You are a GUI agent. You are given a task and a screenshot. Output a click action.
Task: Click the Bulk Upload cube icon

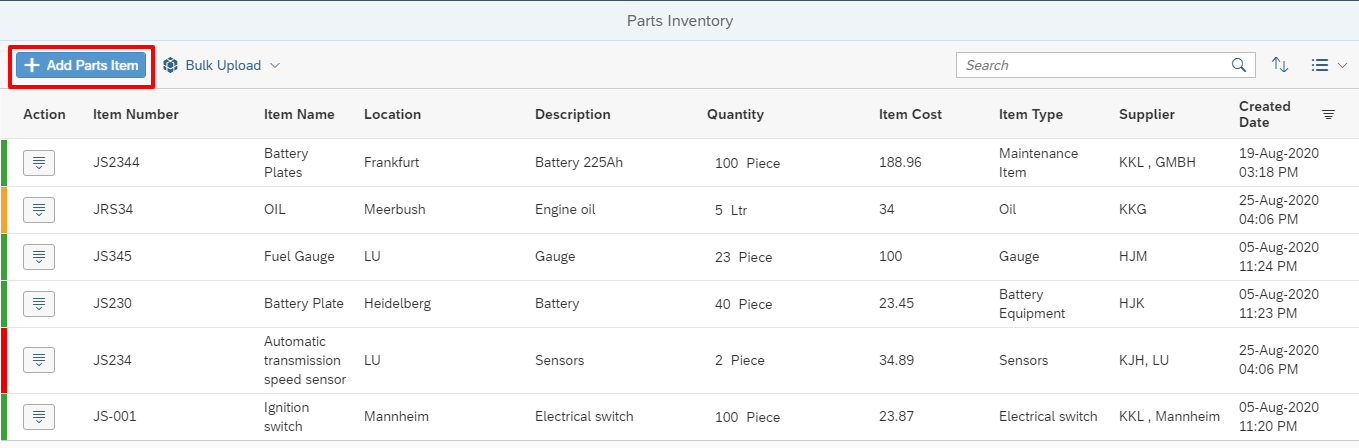(x=170, y=65)
